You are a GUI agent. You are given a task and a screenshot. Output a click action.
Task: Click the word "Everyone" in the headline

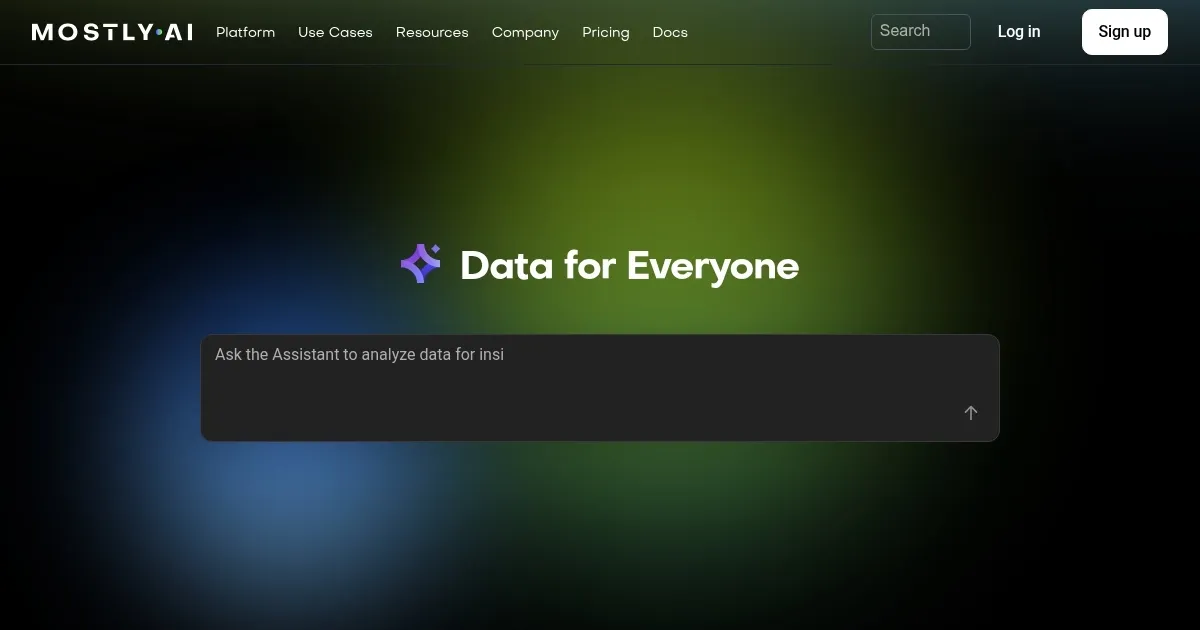coord(712,266)
